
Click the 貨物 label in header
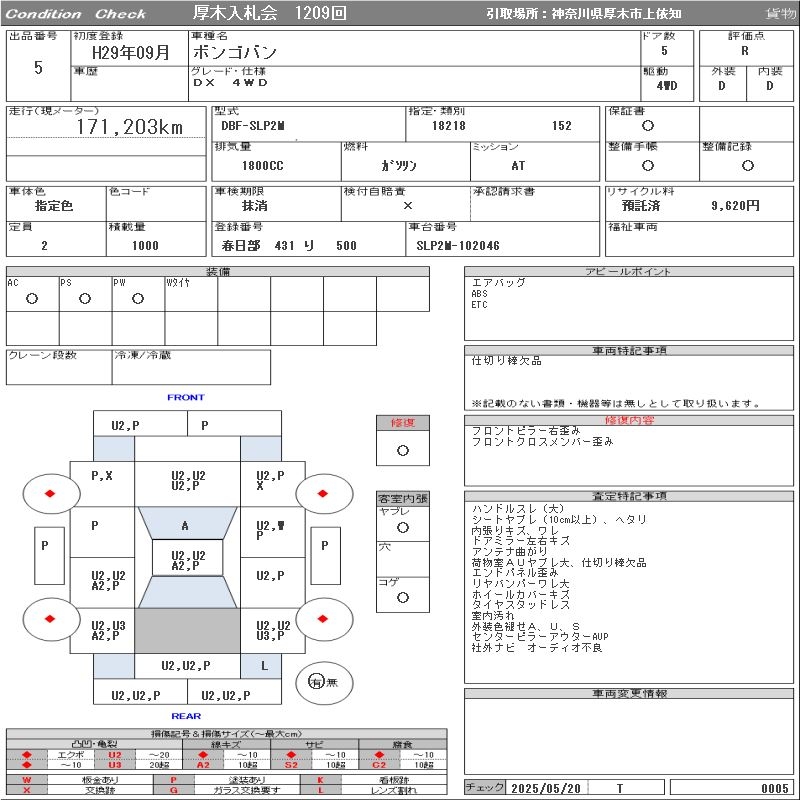click(780, 14)
